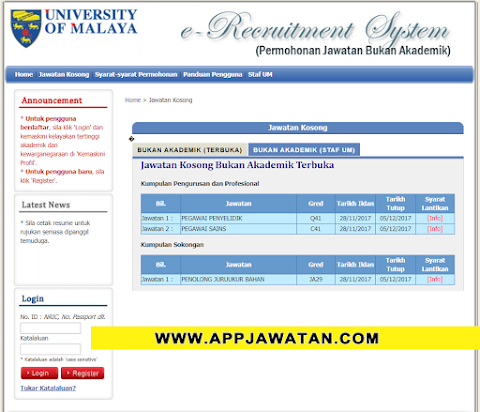The width and height of the screenshot is (480, 412).
Task: Click grade Q41 cell
Action: (x=316, y=218)
